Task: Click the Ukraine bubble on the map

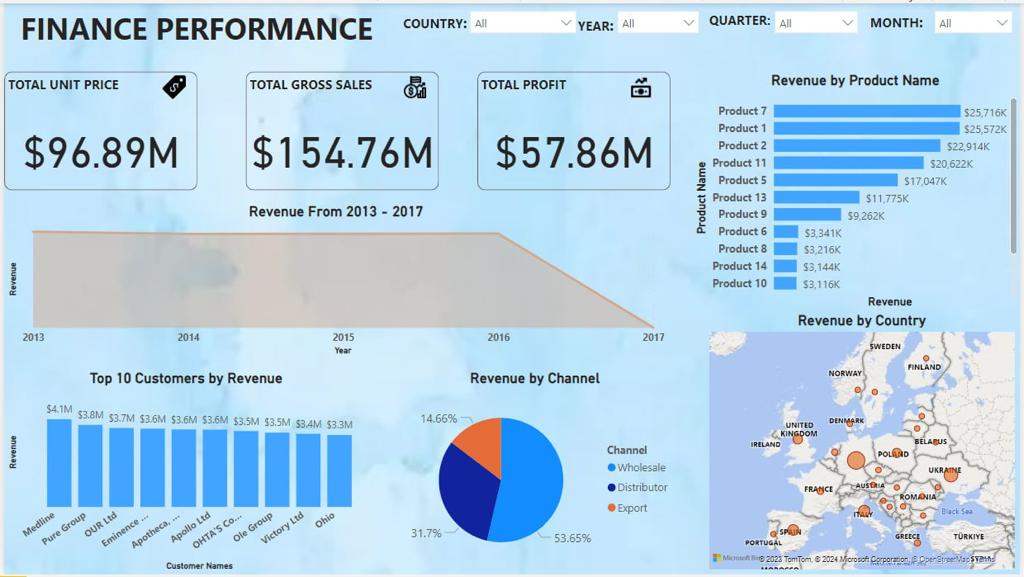Action: point(950,474)
